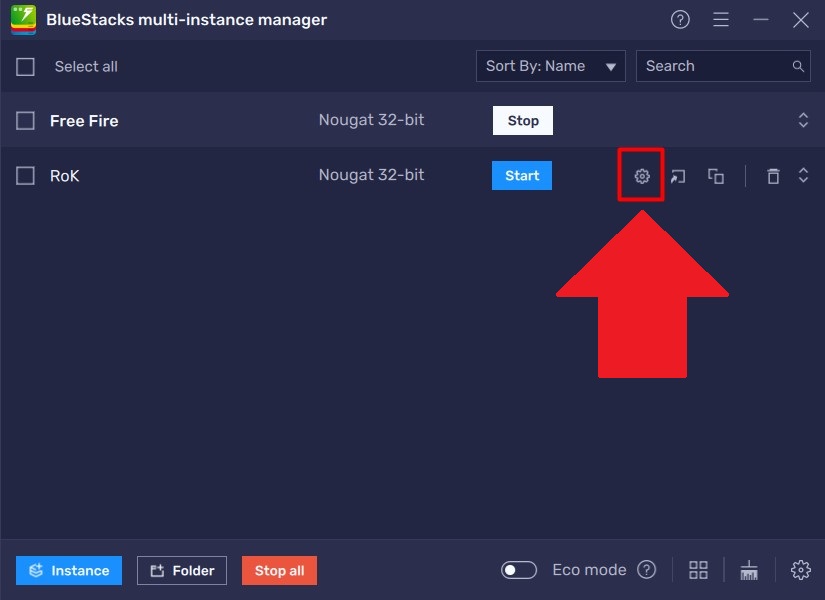
Task: Check the RoK instance checkbox
Action: tap(25, 175)
